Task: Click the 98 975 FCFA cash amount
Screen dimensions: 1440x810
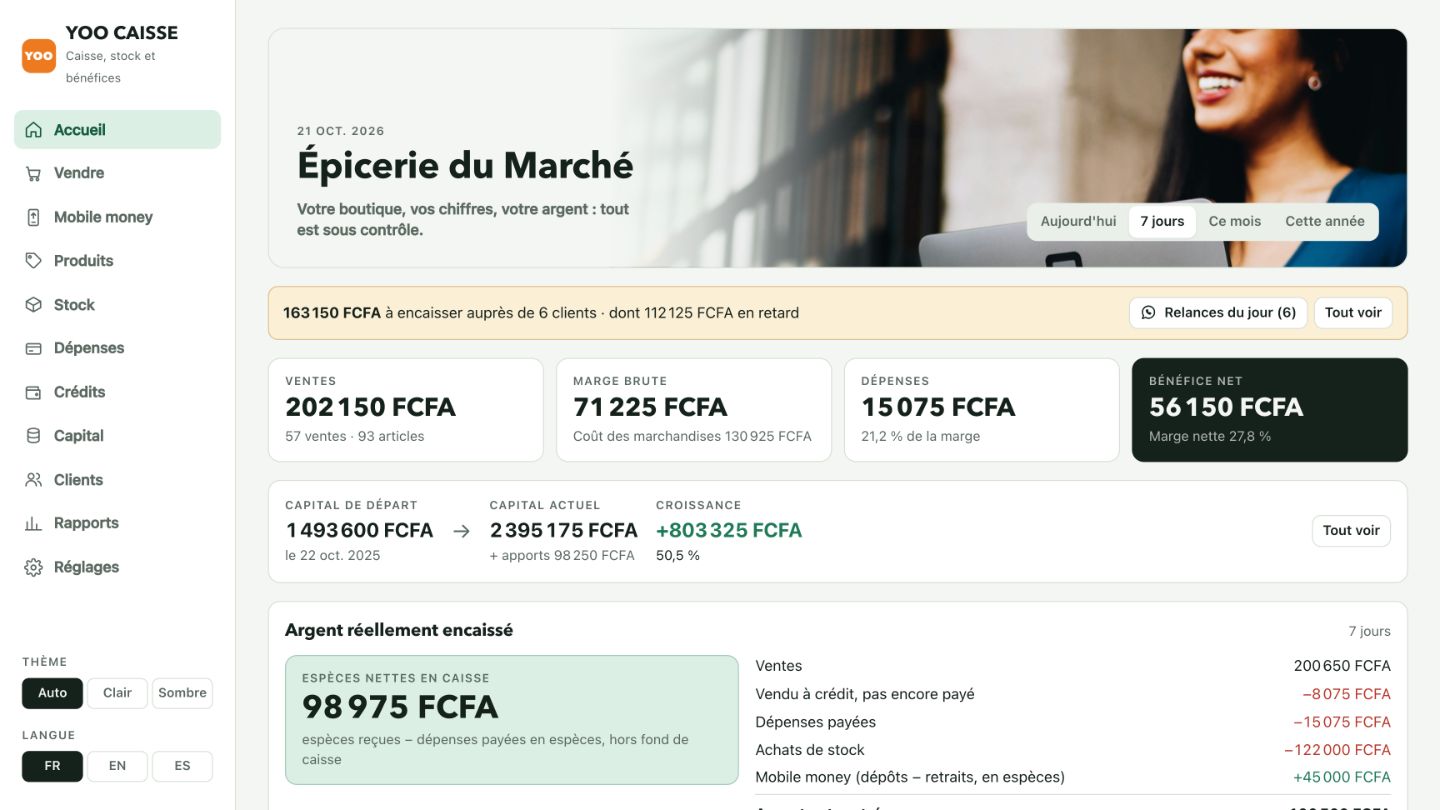Action: 400,707
